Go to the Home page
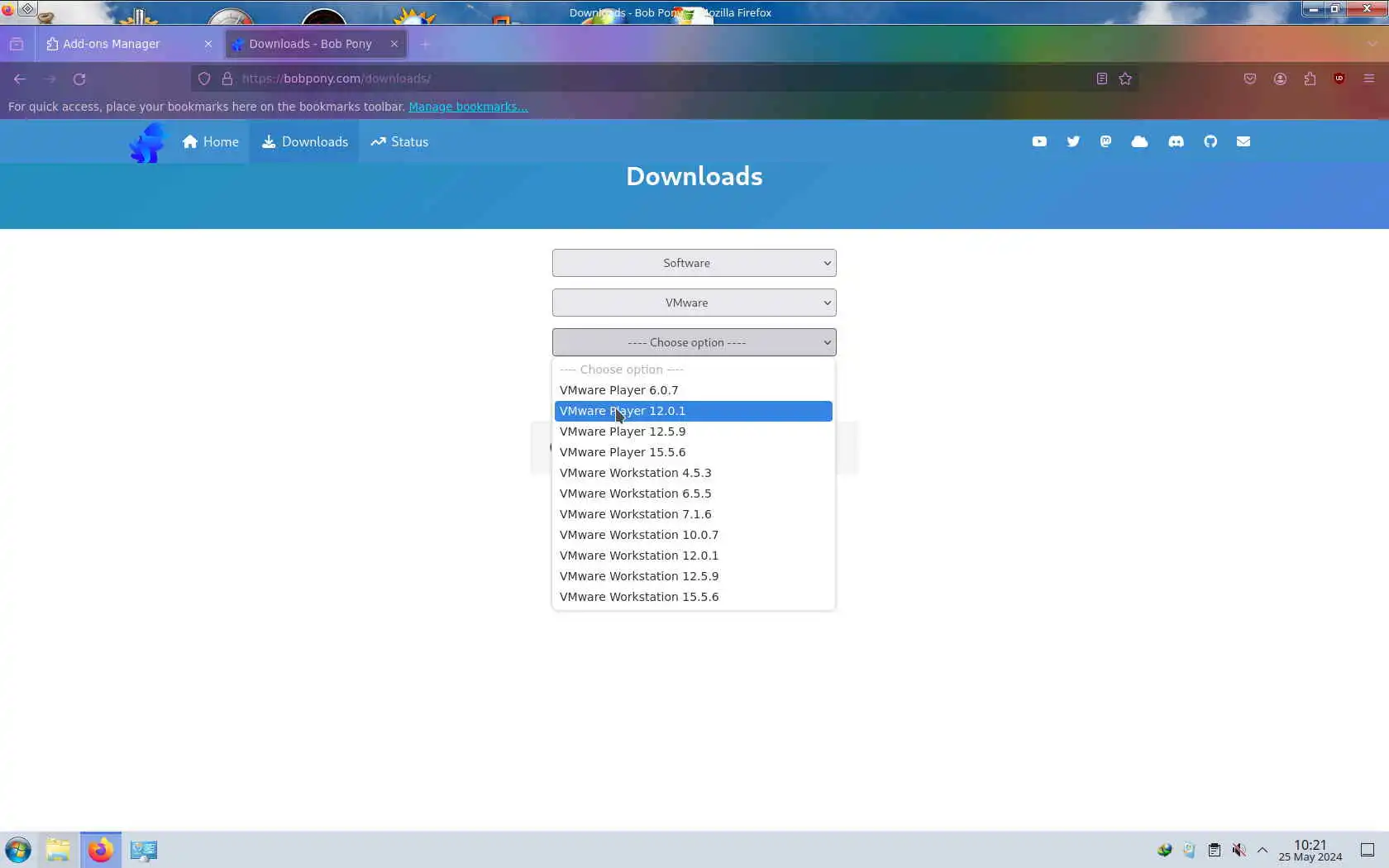1389x868 pixels. (211, 142)
